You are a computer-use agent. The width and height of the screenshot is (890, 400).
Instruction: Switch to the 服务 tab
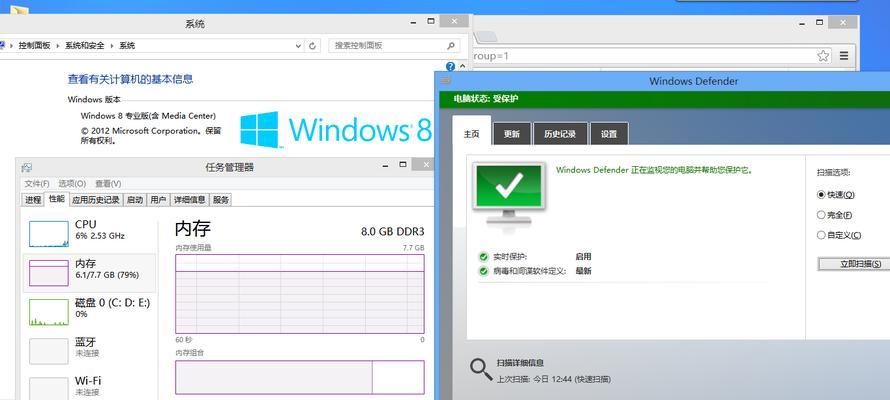pyautogui.click(x=221, y=200)
